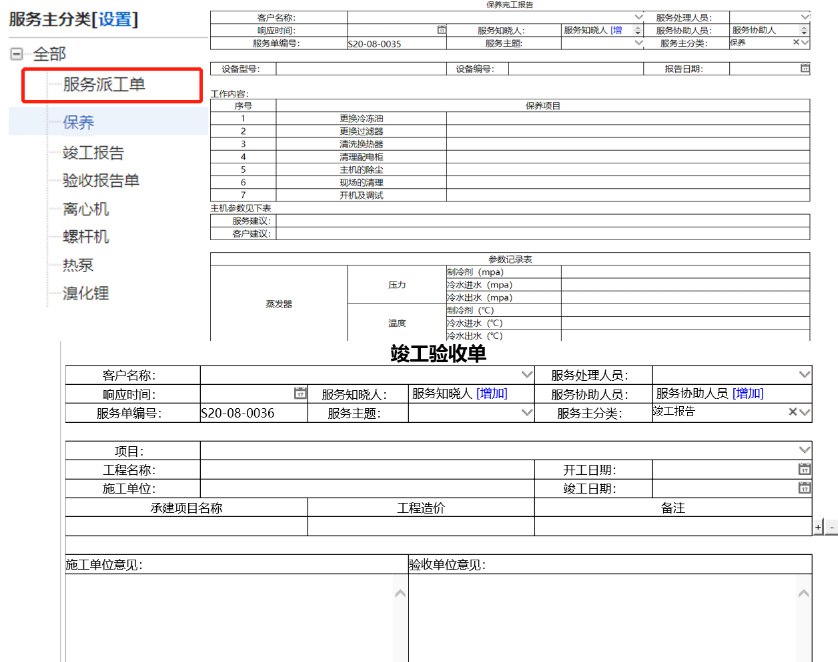Click into the 工程名称 input field
Screen dimensions: 838x662
(x=368, y=469)
